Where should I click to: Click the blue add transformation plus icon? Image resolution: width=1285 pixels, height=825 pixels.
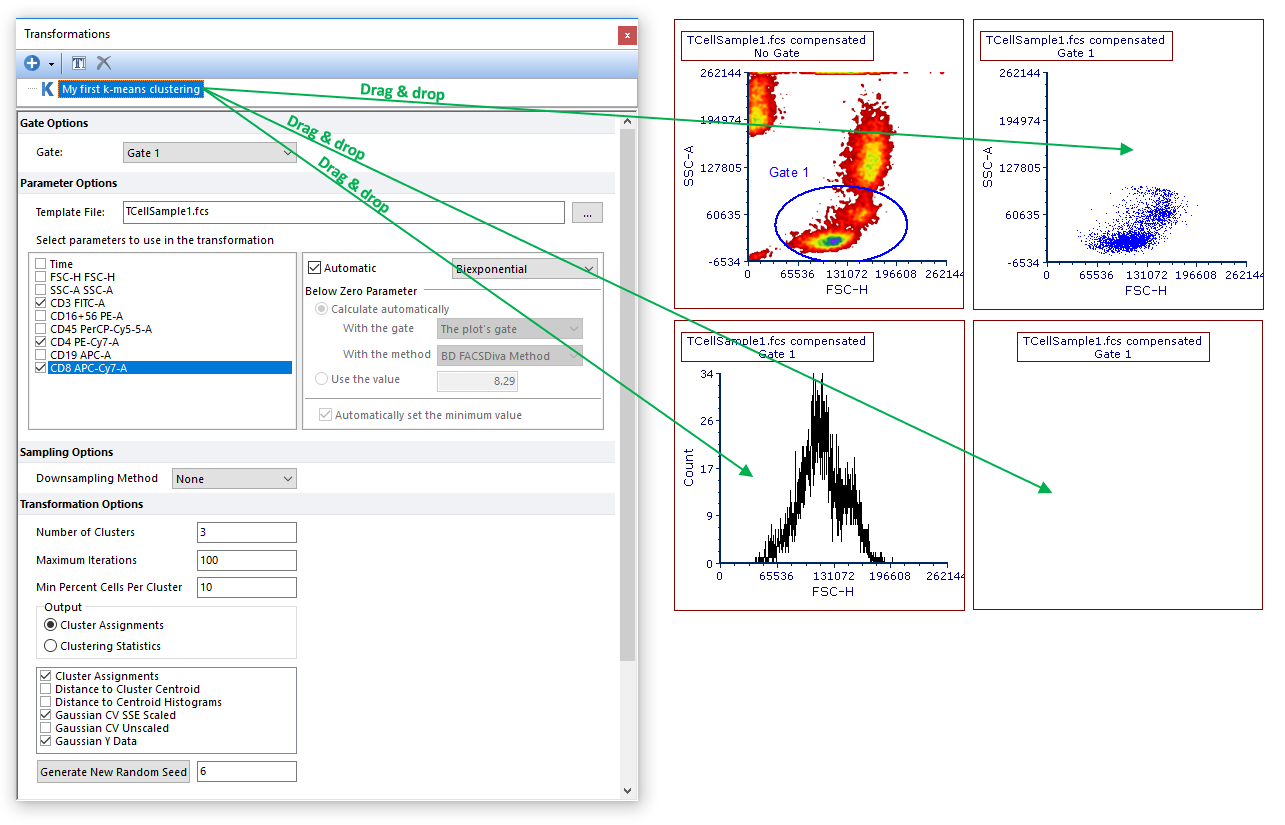click(x=32, y=63)
